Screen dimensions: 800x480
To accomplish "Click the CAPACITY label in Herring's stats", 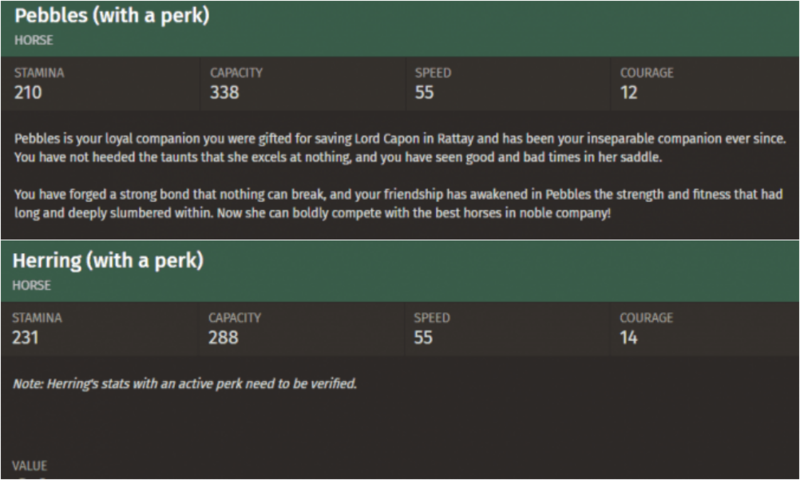I will tap(235, 318).
